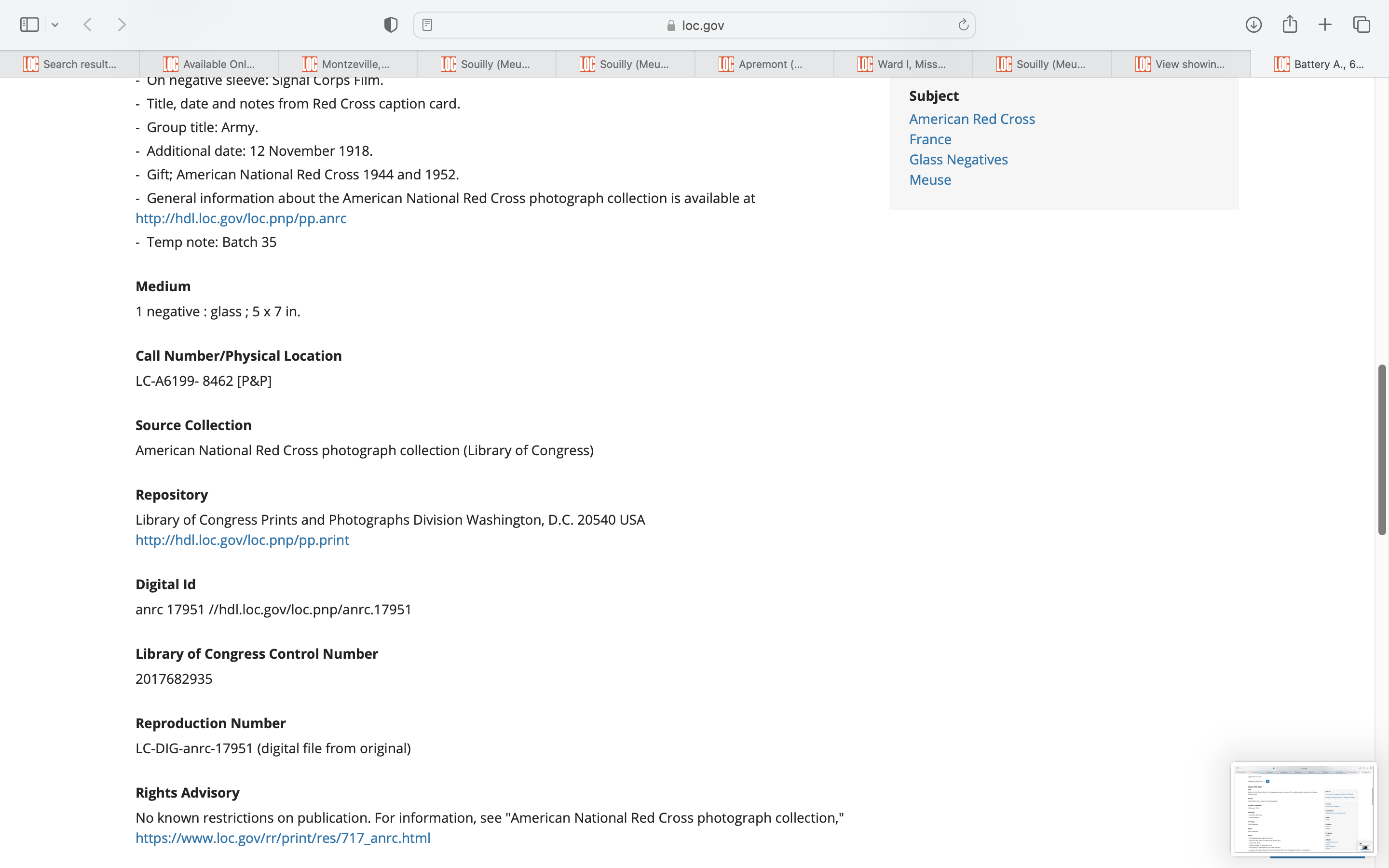
Task: Switch to the Montzeville tab
Action: [x=348, y=64]
